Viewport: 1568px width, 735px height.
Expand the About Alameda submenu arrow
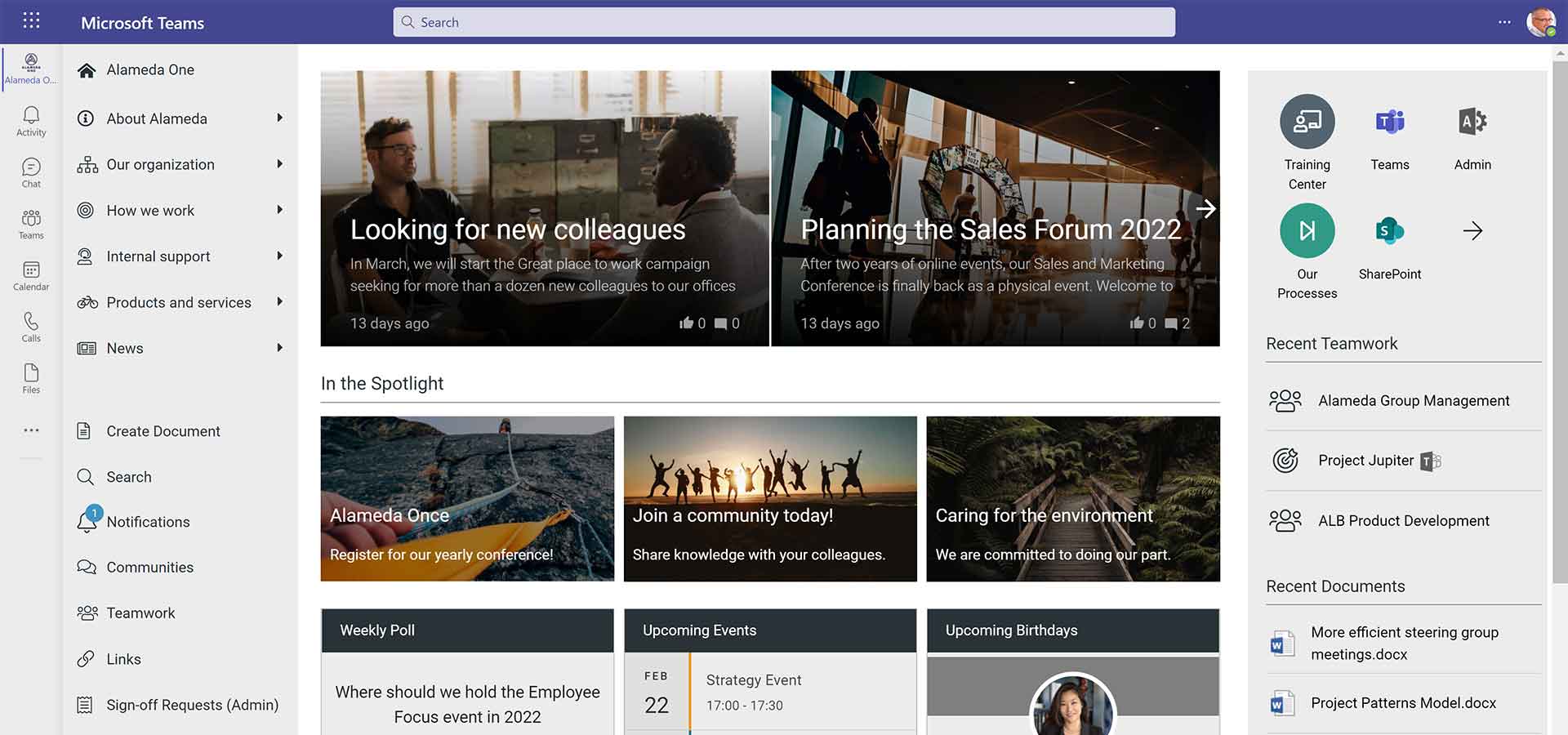(279, 118)
